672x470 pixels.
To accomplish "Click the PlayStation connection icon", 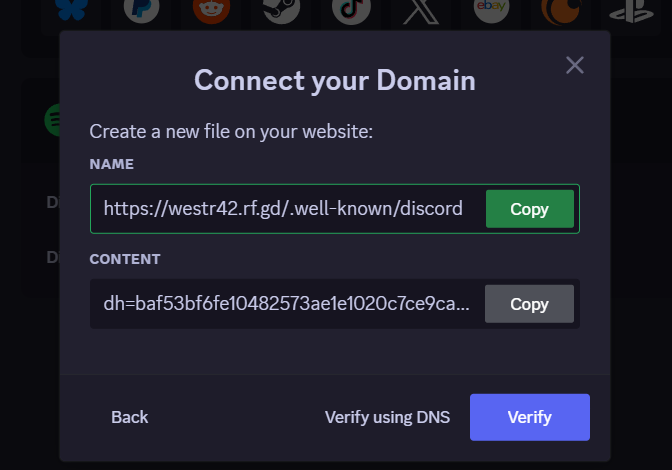I will [631, 10].
